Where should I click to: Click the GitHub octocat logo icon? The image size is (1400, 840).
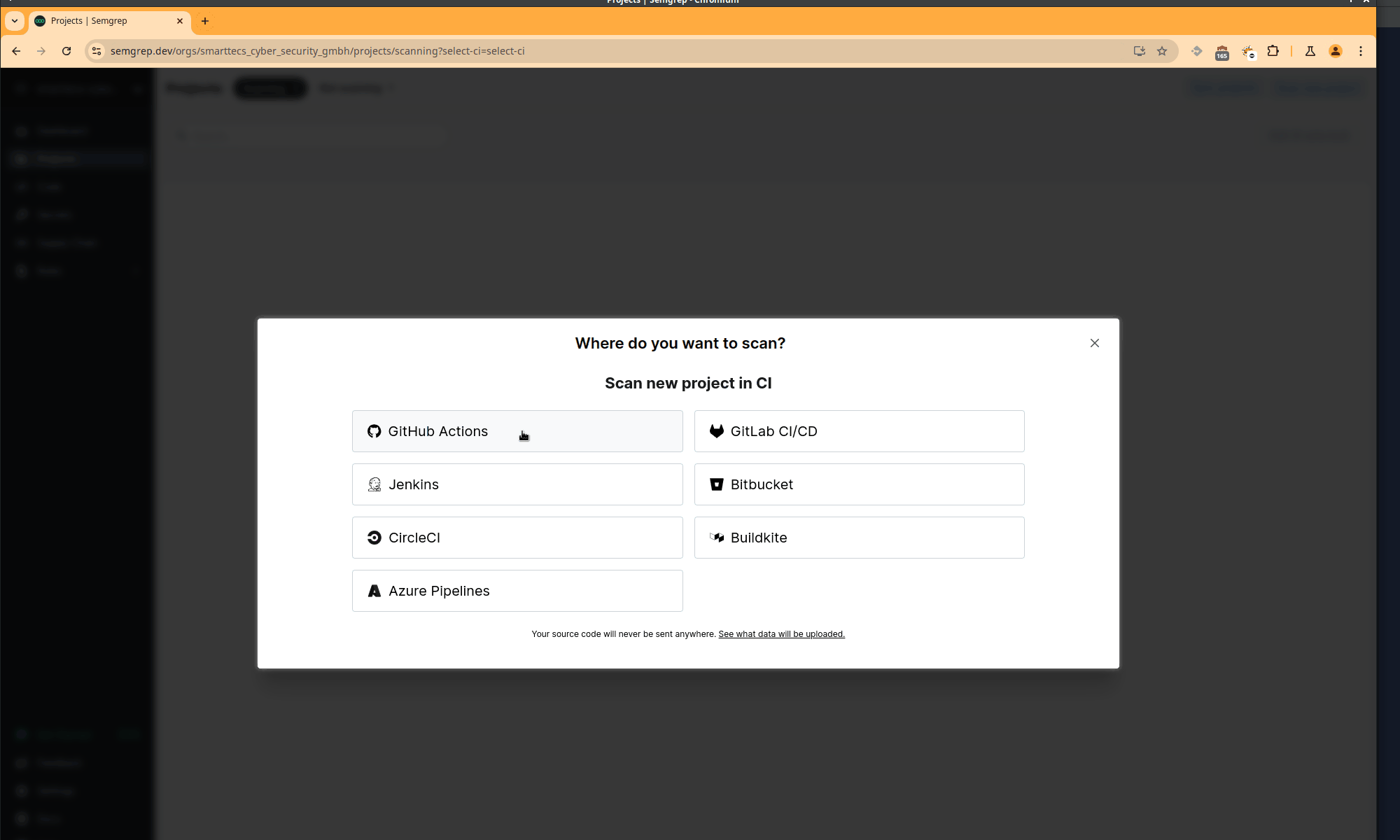click(x=374, y=431)
